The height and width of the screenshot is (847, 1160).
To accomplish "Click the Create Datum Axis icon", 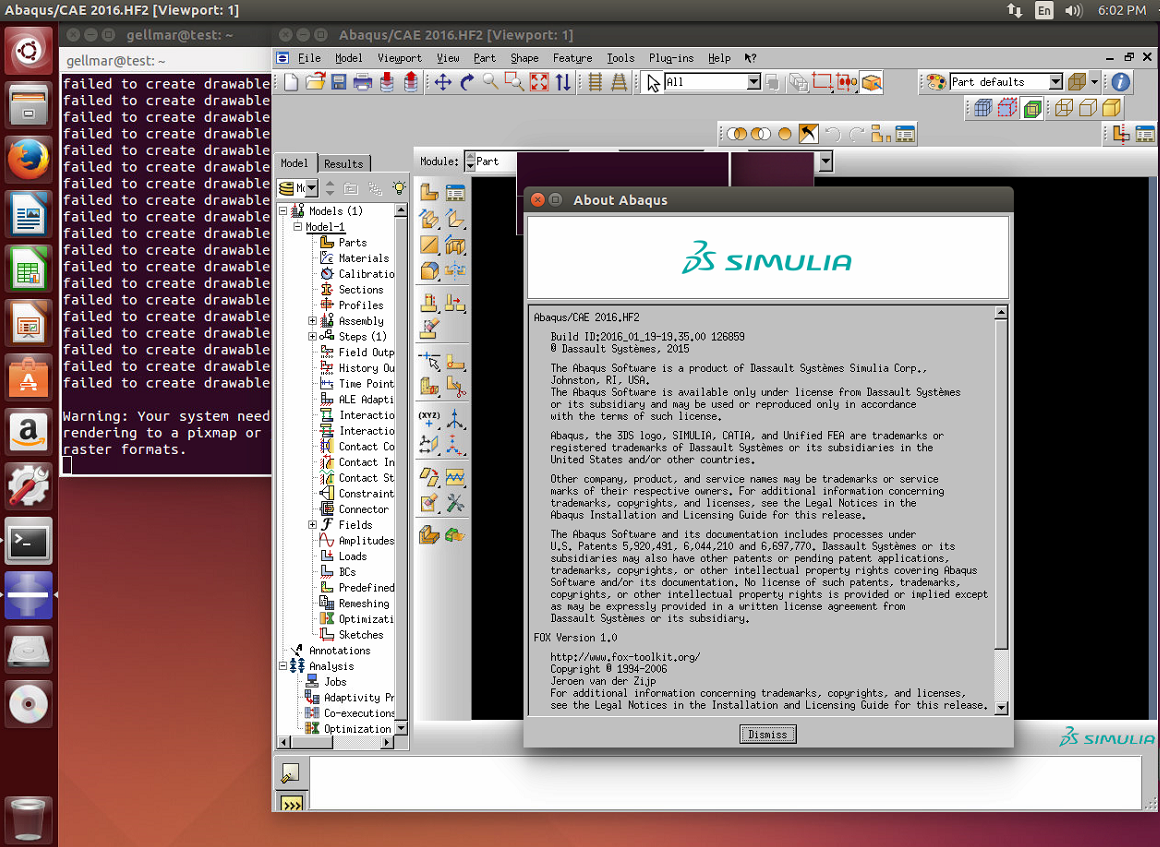I will [x=455, y=419].
